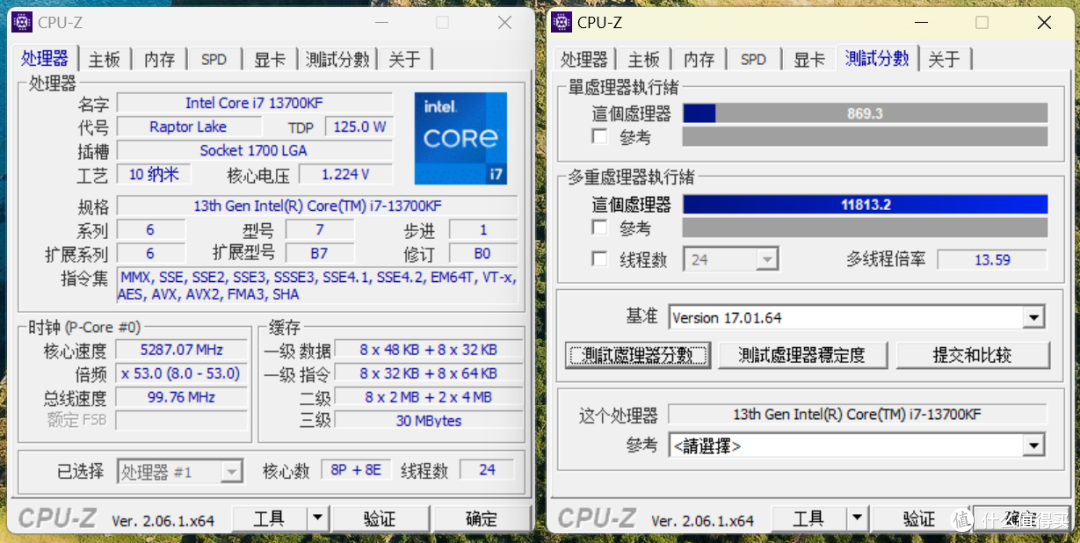Toggle the 线程数 checkbox

(x=600, y=259)
